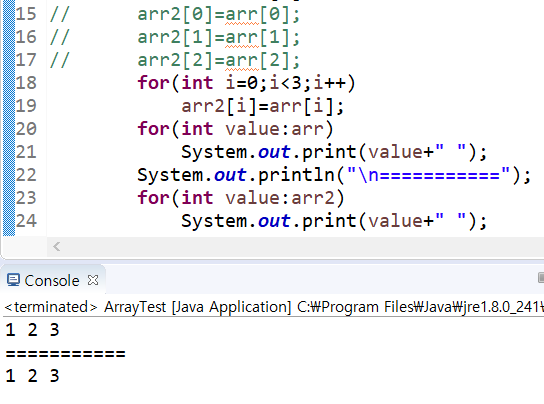Click the 'for(int value:arr)' loop line
544x404 pixels.
[x=235, y=129]
